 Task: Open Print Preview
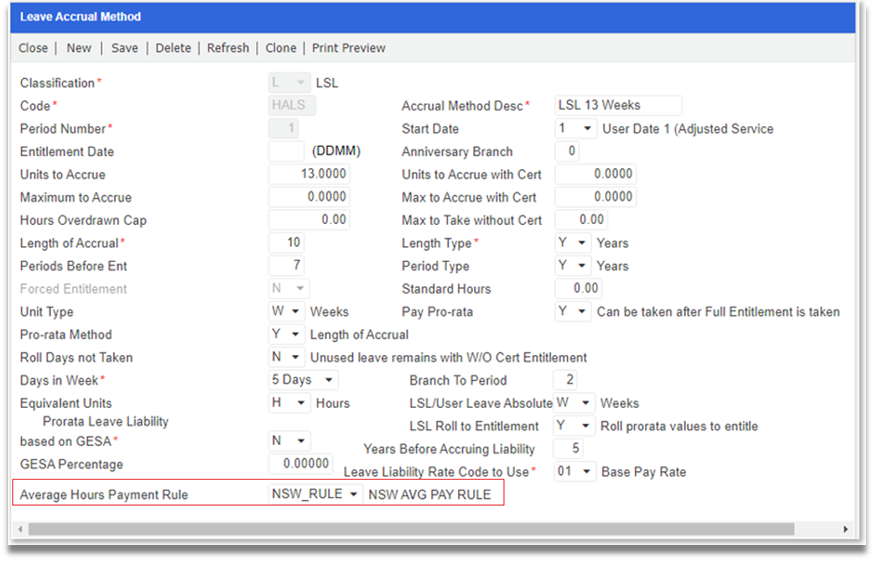coord(348,48)
